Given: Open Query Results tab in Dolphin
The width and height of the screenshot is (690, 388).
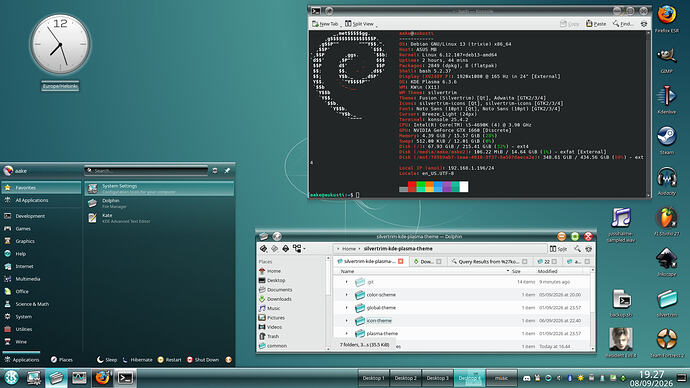Looking at the screenshot, I should click(488, 261).
